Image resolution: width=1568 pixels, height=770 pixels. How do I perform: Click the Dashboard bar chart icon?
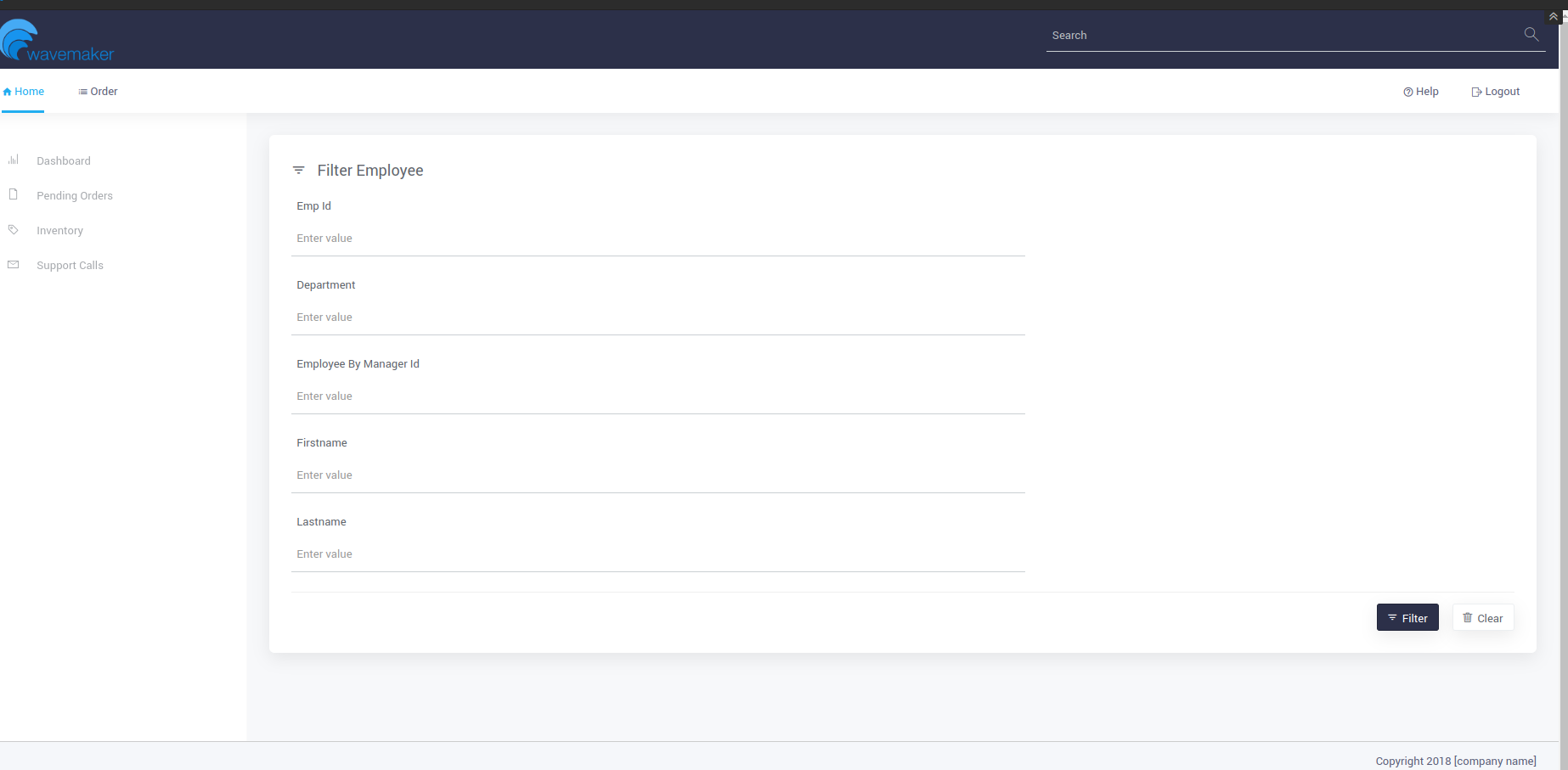tap(14, 160)
